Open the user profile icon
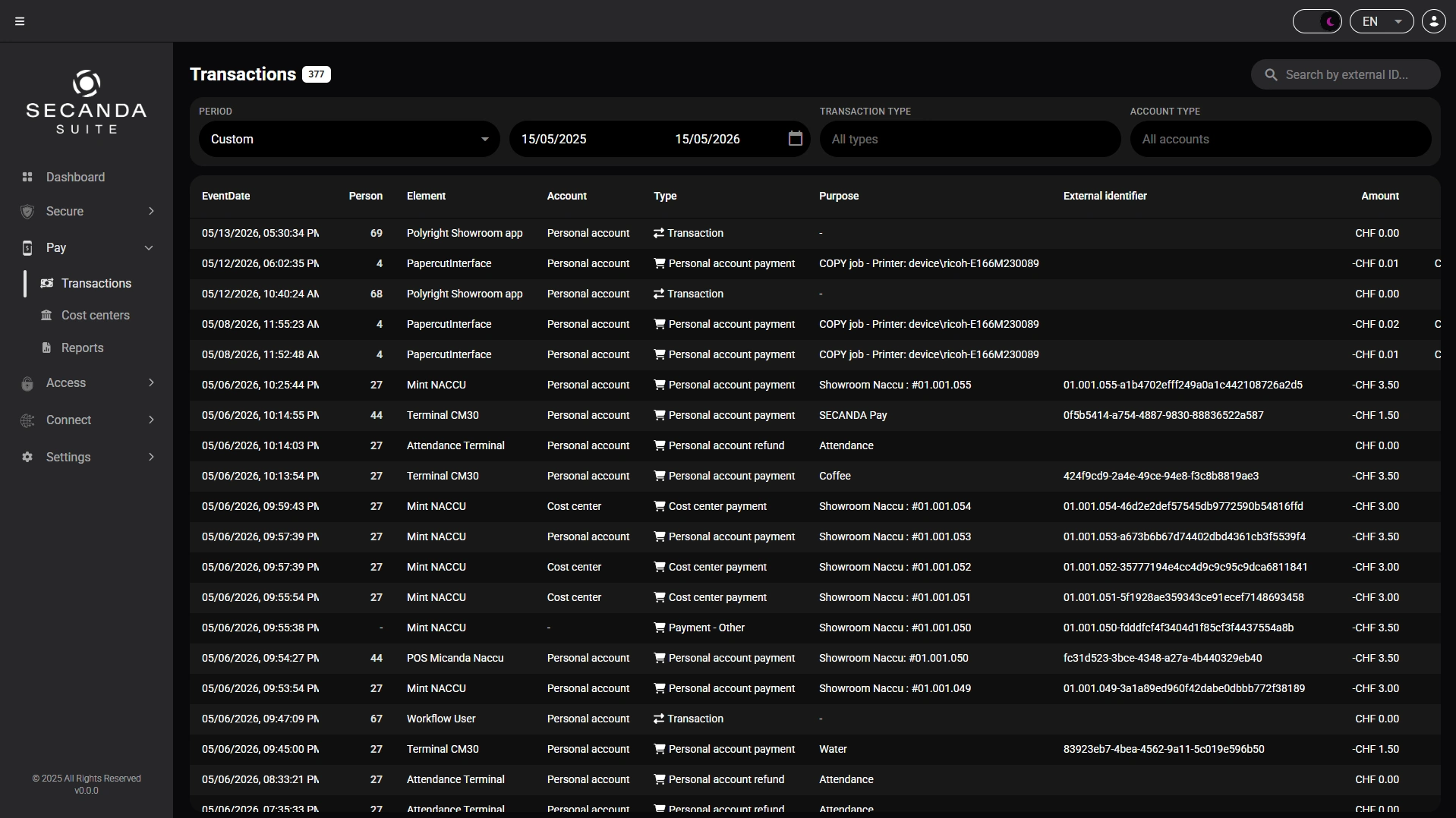 (1433, 21)
